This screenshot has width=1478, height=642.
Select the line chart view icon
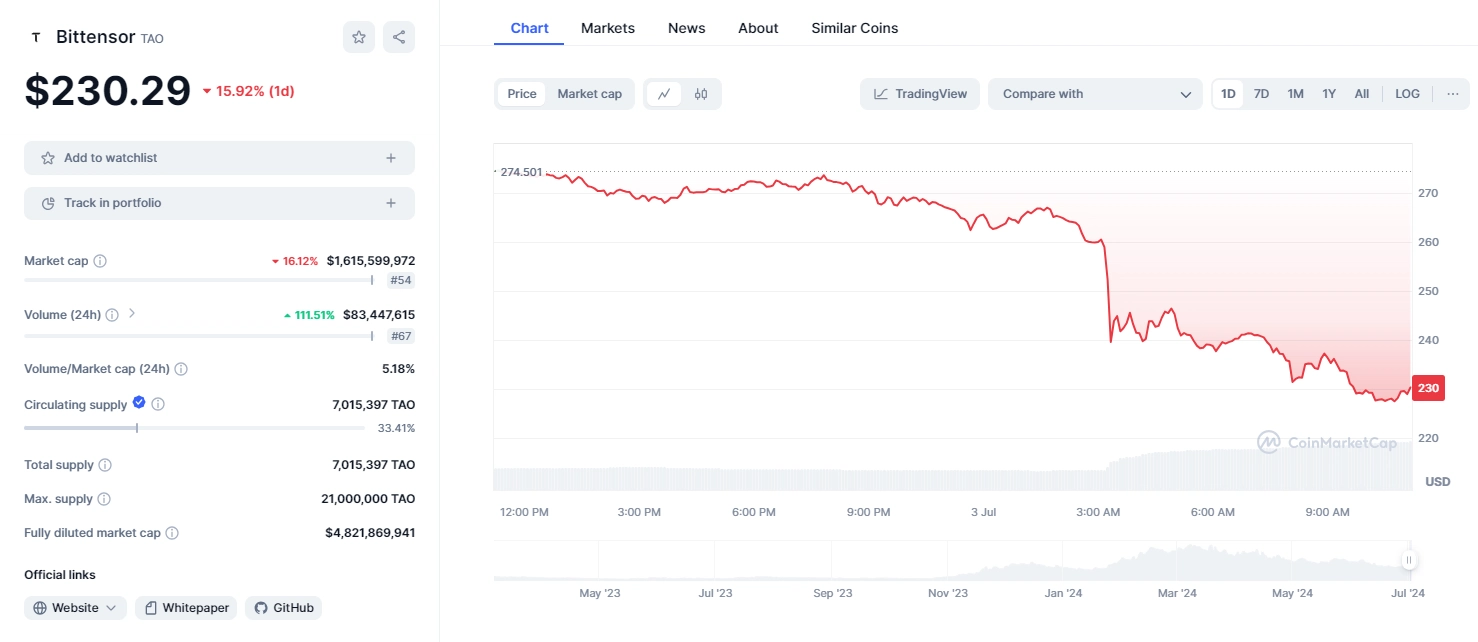click(664, 94)
